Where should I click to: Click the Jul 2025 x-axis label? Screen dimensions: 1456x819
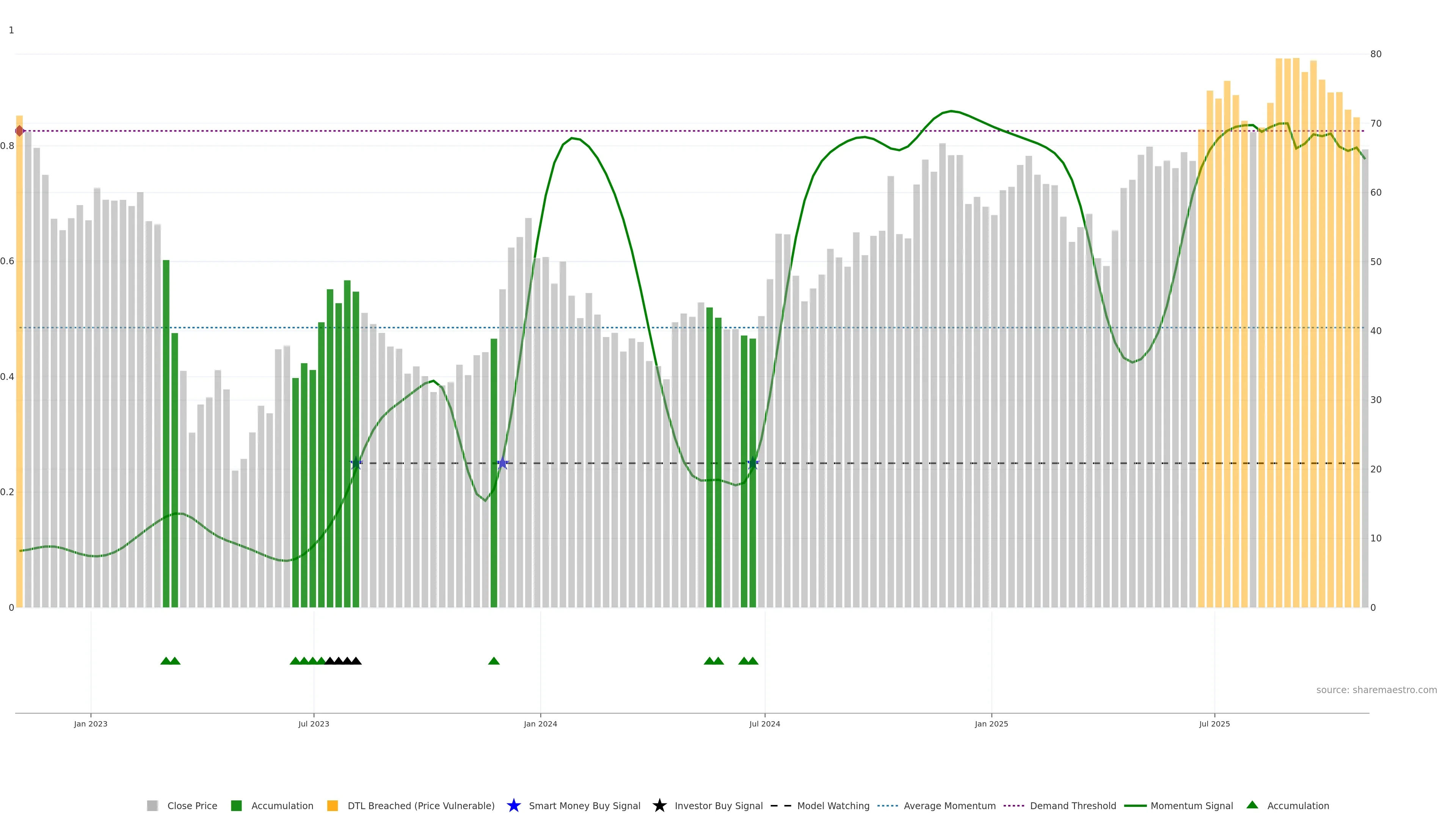1214,724
